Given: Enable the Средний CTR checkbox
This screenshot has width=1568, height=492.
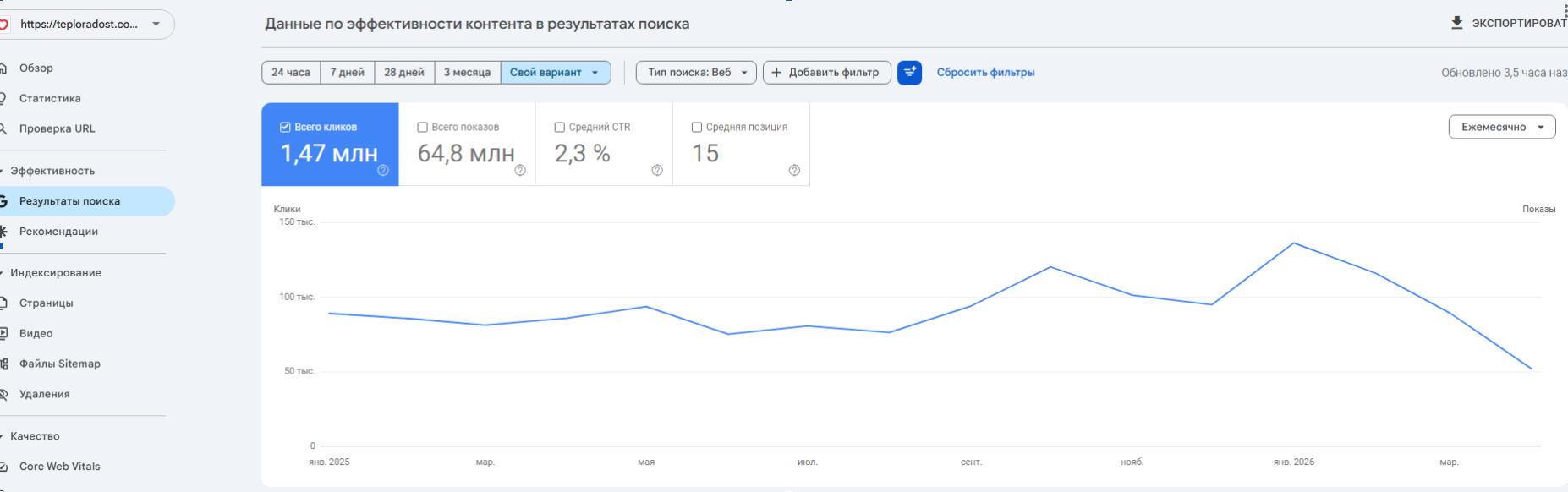Looking at the screenshot, I should (x=559, y=127).
